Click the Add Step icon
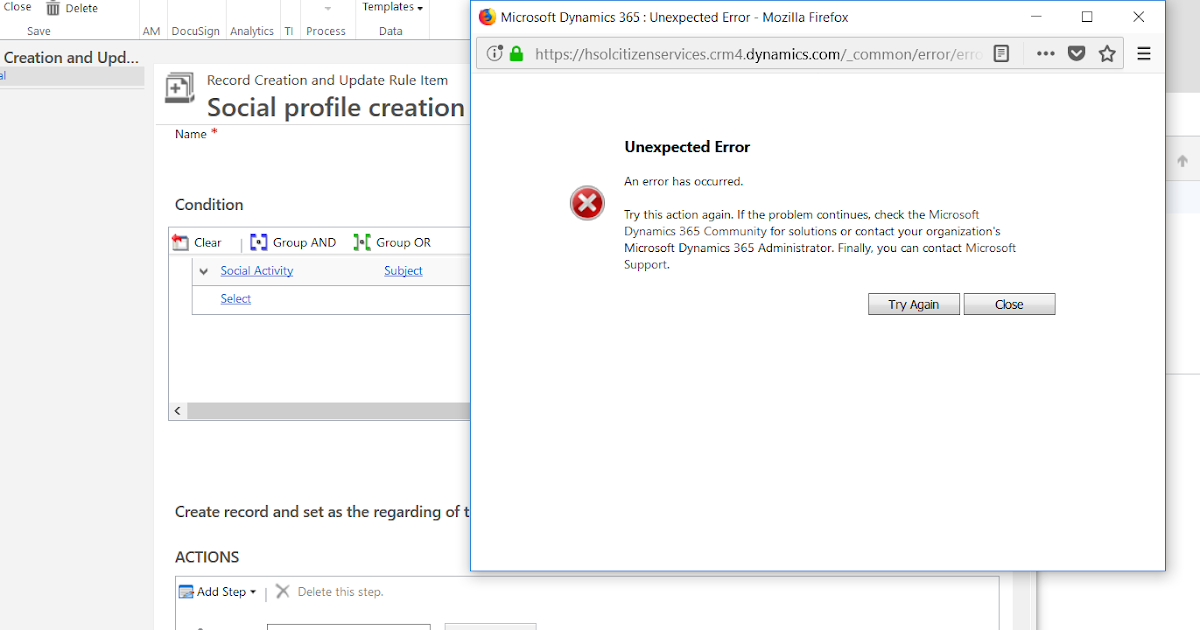Image resolution: width=1200 pixels, height=630 pixels. [x=189, y=591]
